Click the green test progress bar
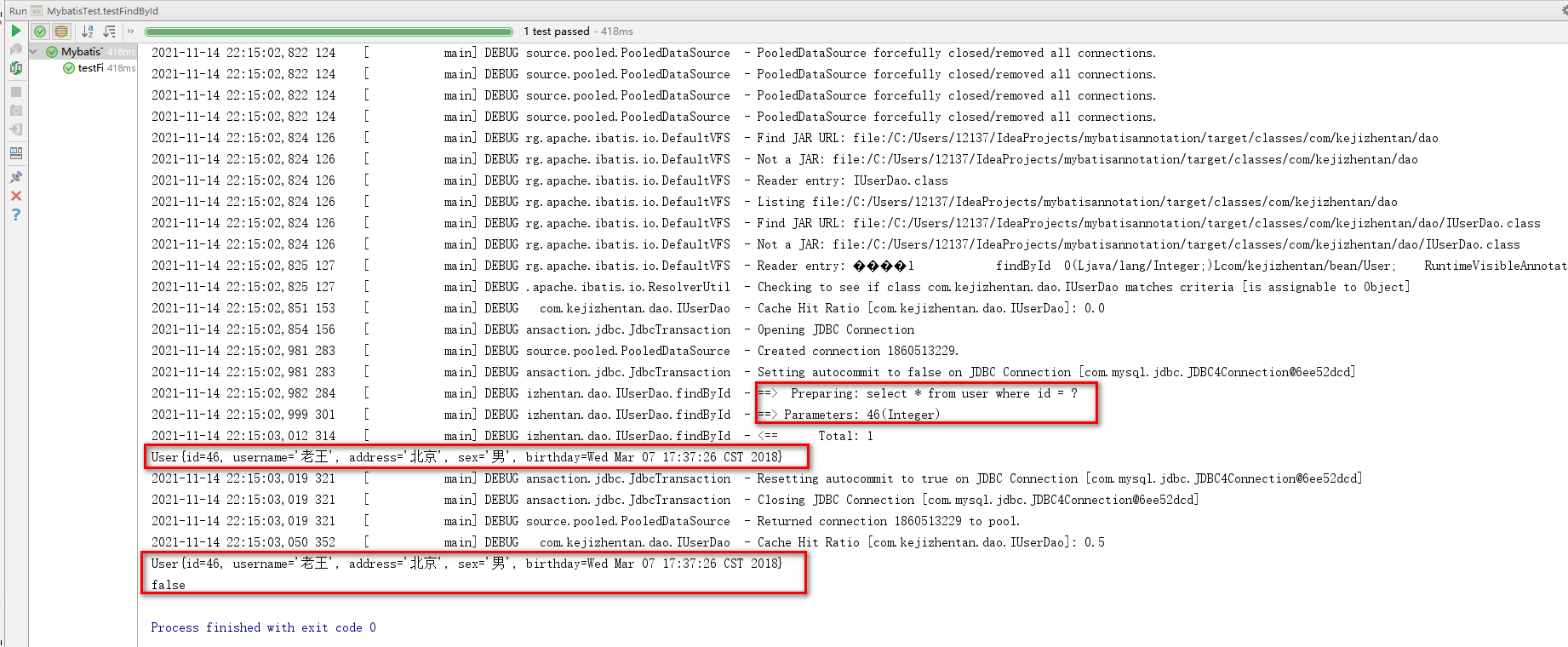1568x647 pixels. pyautogui.click(x=329, y=31)
